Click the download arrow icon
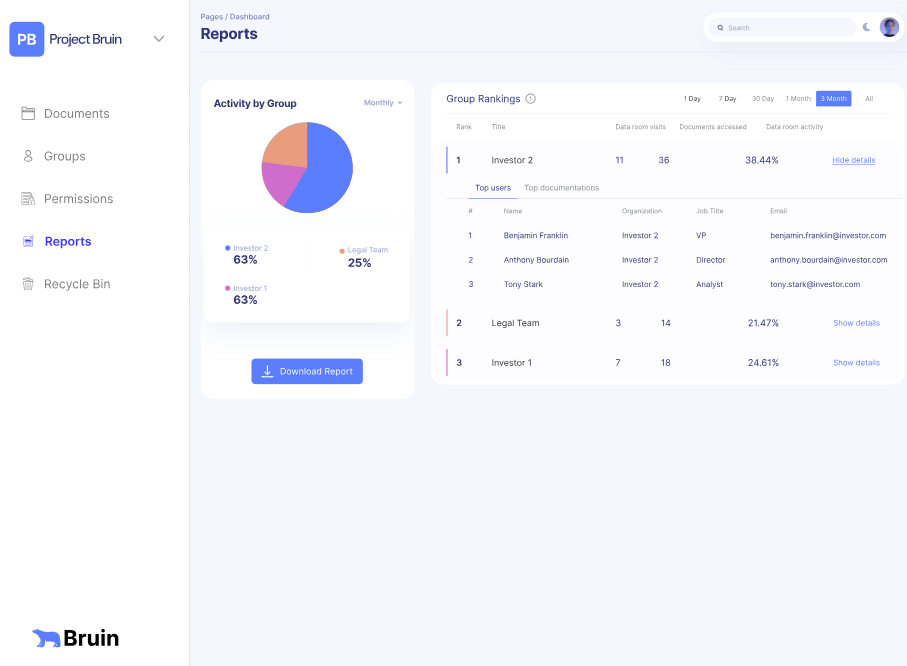 click(267, 371)
